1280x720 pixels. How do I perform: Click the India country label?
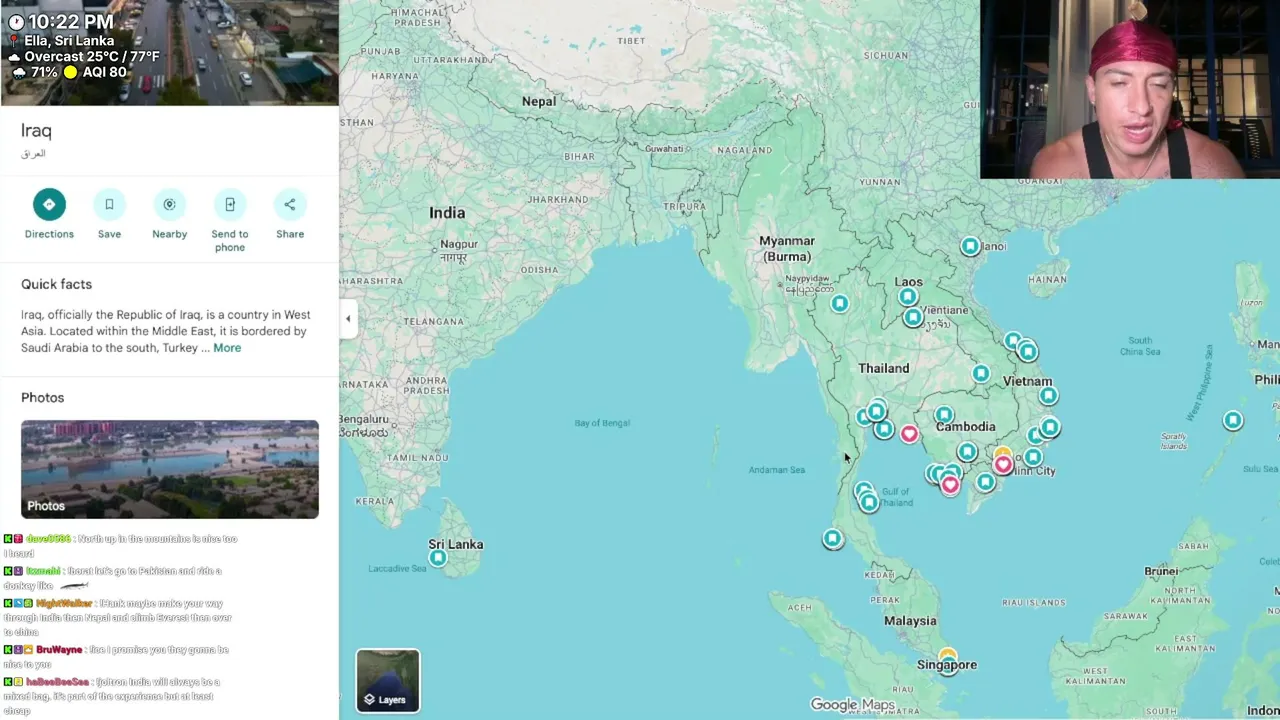pos(447,212)
